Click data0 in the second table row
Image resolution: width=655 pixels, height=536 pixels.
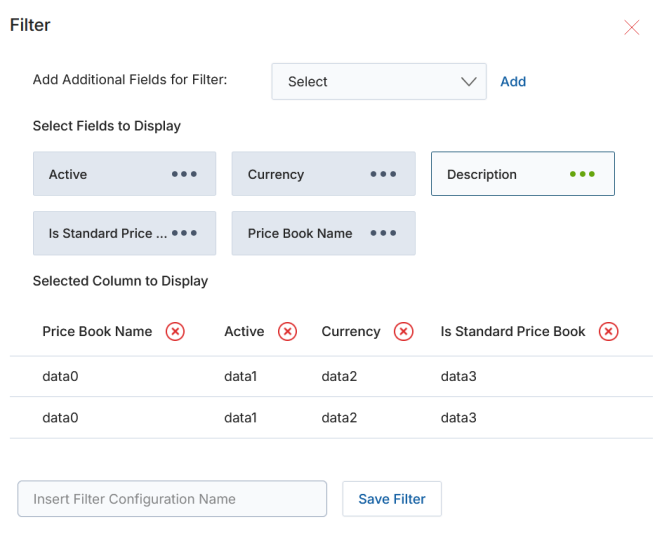(60, 418)
